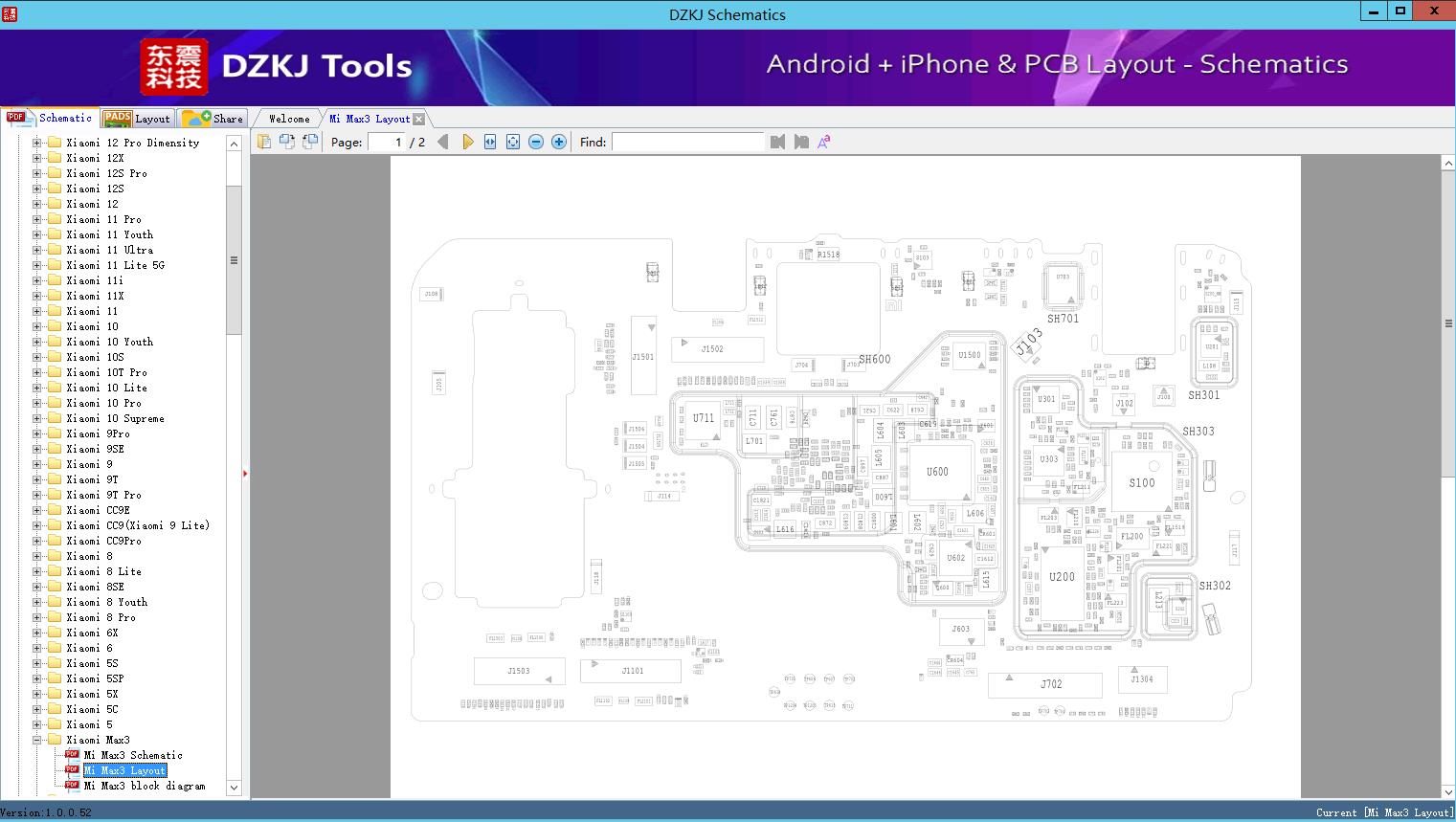Click the tree panel scroll up arrow
The height and width of the screenshot is (822, 1456).
click(234, 144)
